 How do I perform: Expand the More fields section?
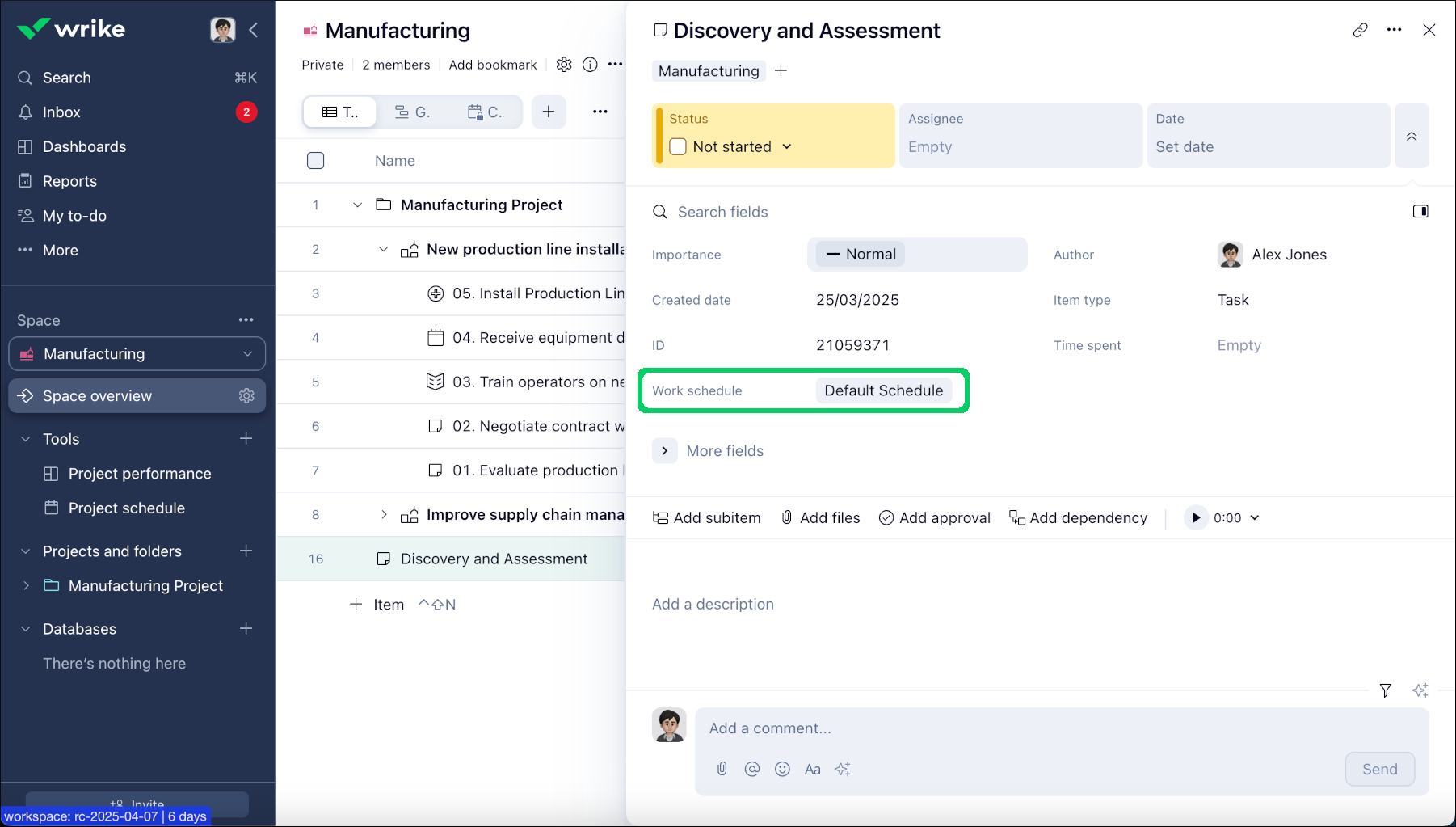[665, 451]
